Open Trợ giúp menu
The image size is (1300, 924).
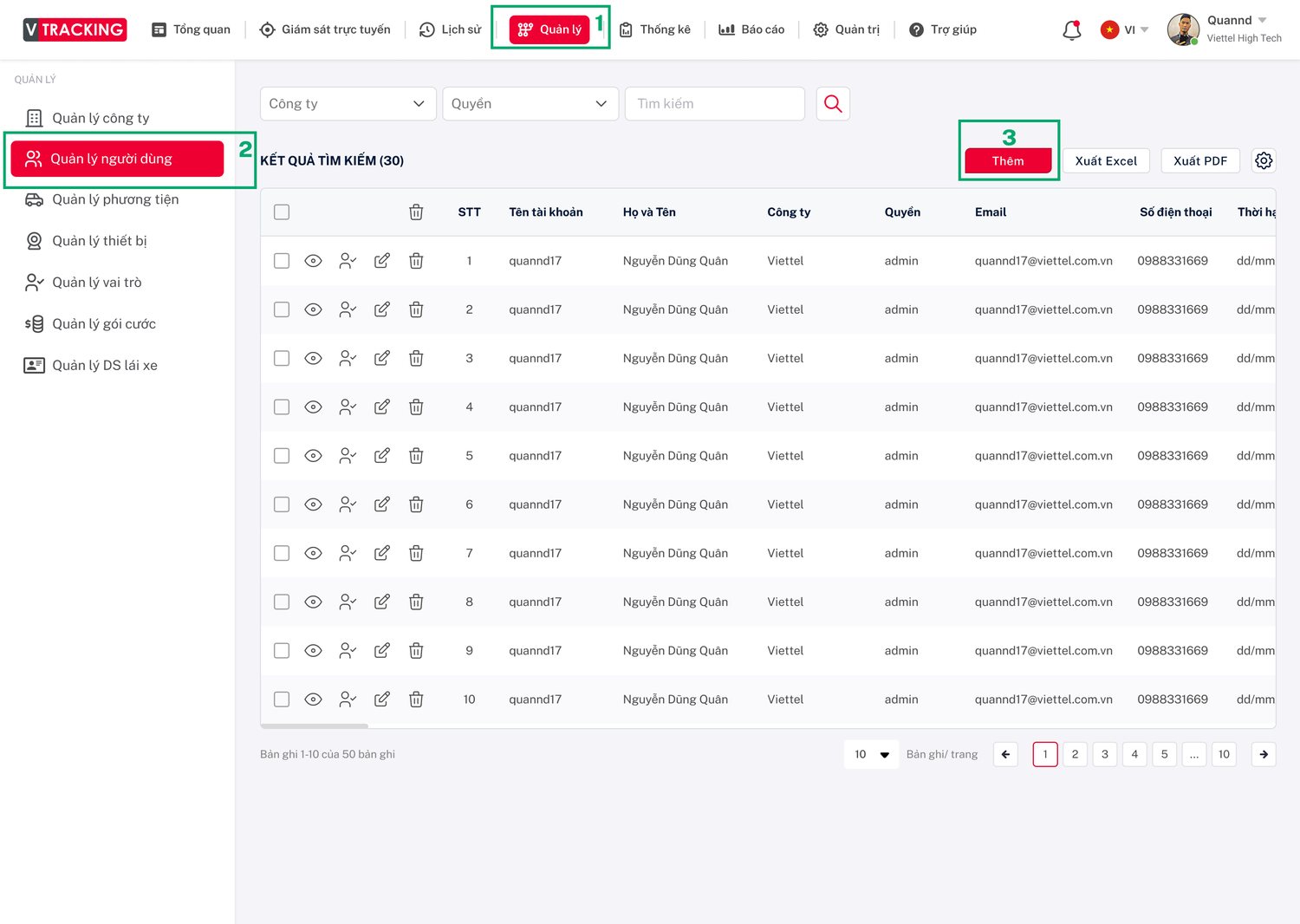(943, 29)
